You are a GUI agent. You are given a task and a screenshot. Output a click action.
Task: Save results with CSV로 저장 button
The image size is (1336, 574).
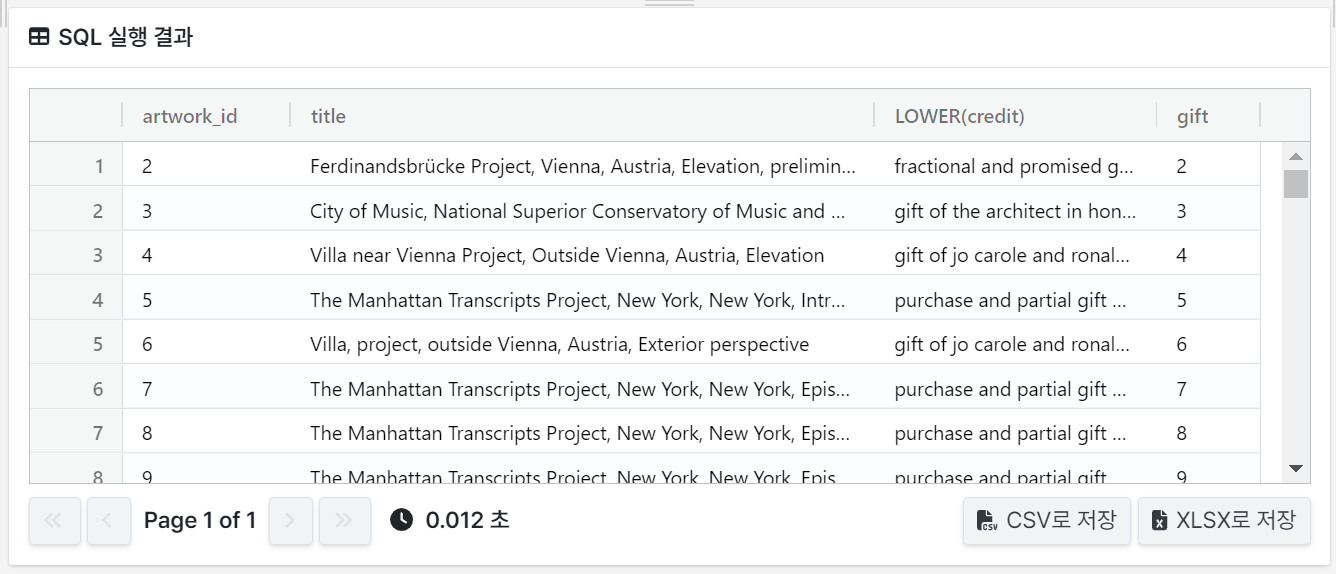click(1047, 521)
